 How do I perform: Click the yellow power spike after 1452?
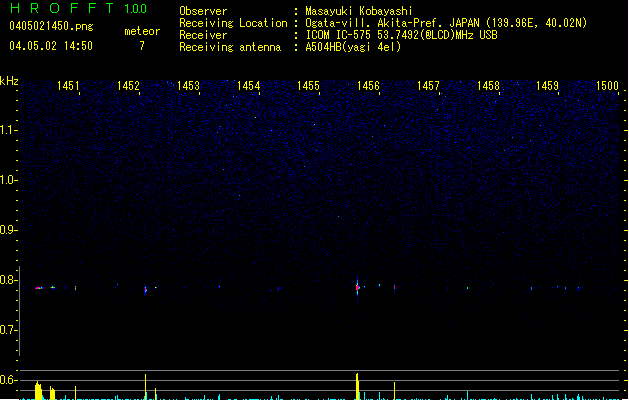click(146, 387)
